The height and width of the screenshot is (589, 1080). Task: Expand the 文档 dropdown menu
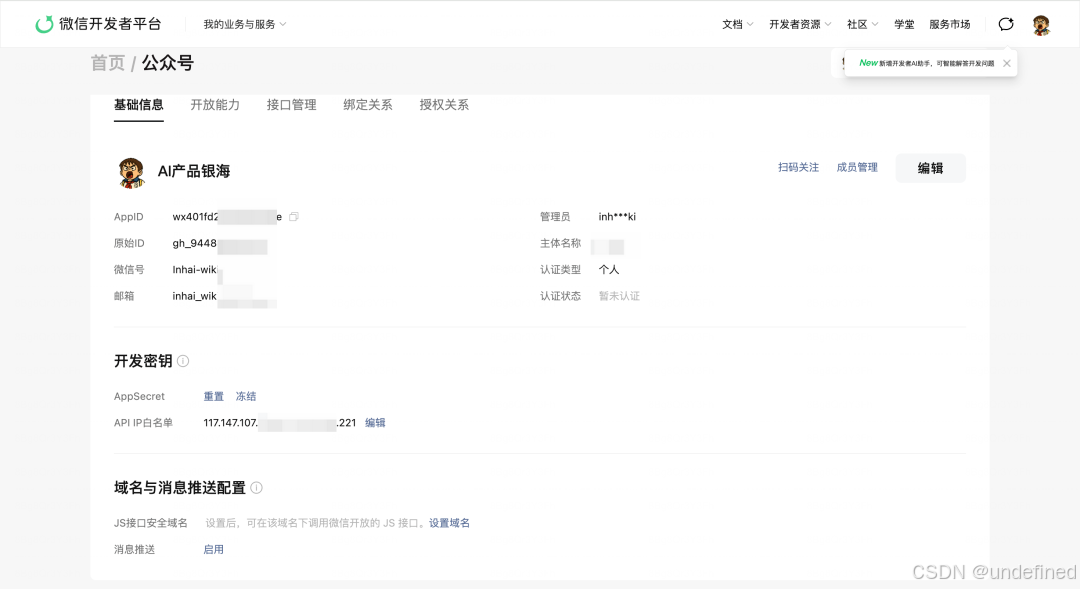[x=738, y=24]
